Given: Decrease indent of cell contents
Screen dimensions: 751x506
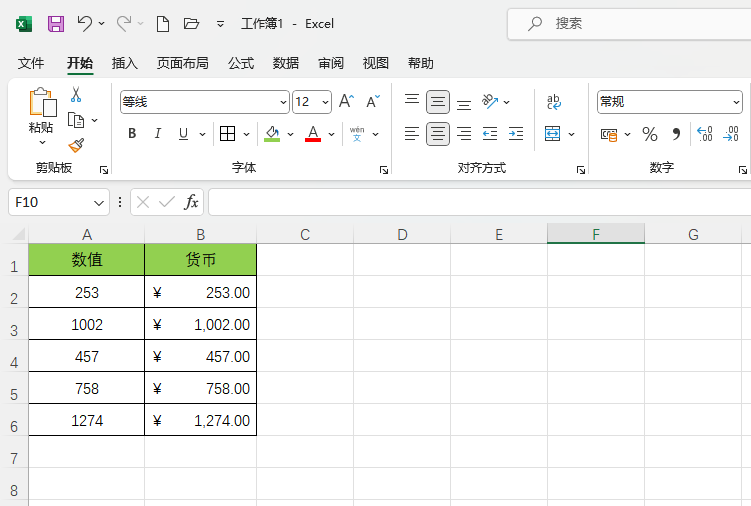Looking at the screenshot, I should pyautogui.click(x=490, y=134).
